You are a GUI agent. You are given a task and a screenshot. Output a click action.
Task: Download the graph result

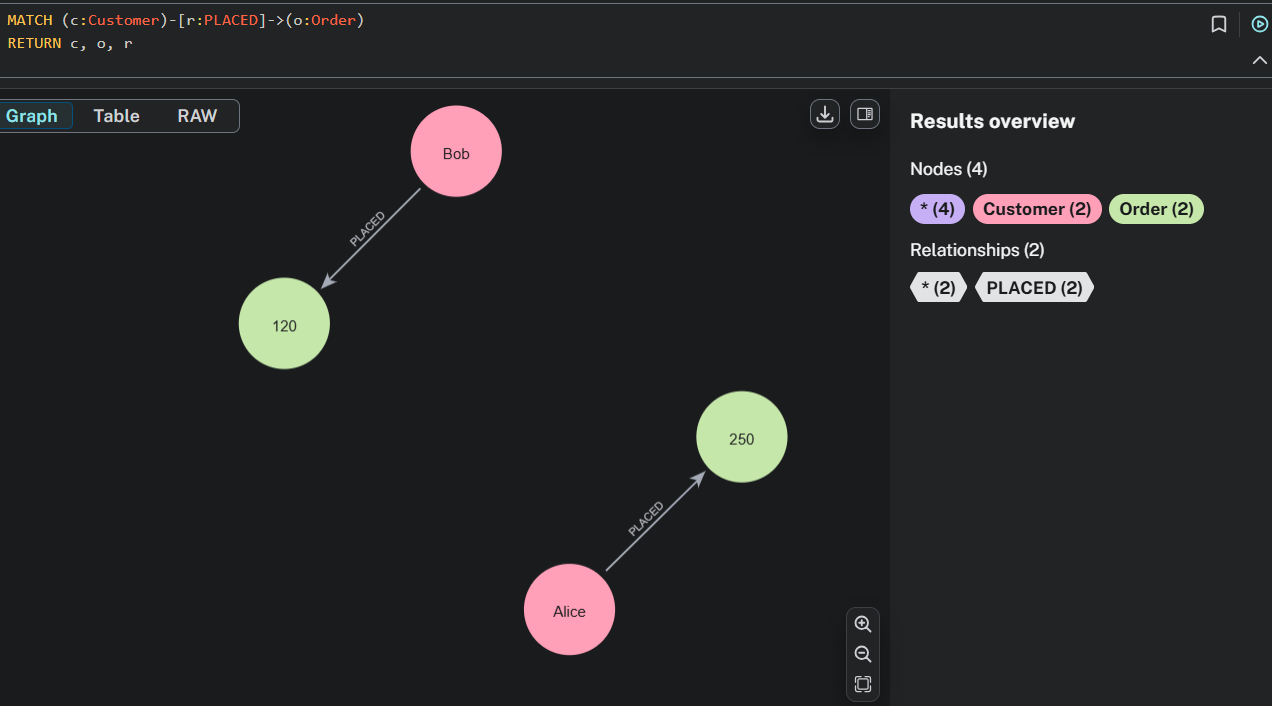tap(824, 115)
